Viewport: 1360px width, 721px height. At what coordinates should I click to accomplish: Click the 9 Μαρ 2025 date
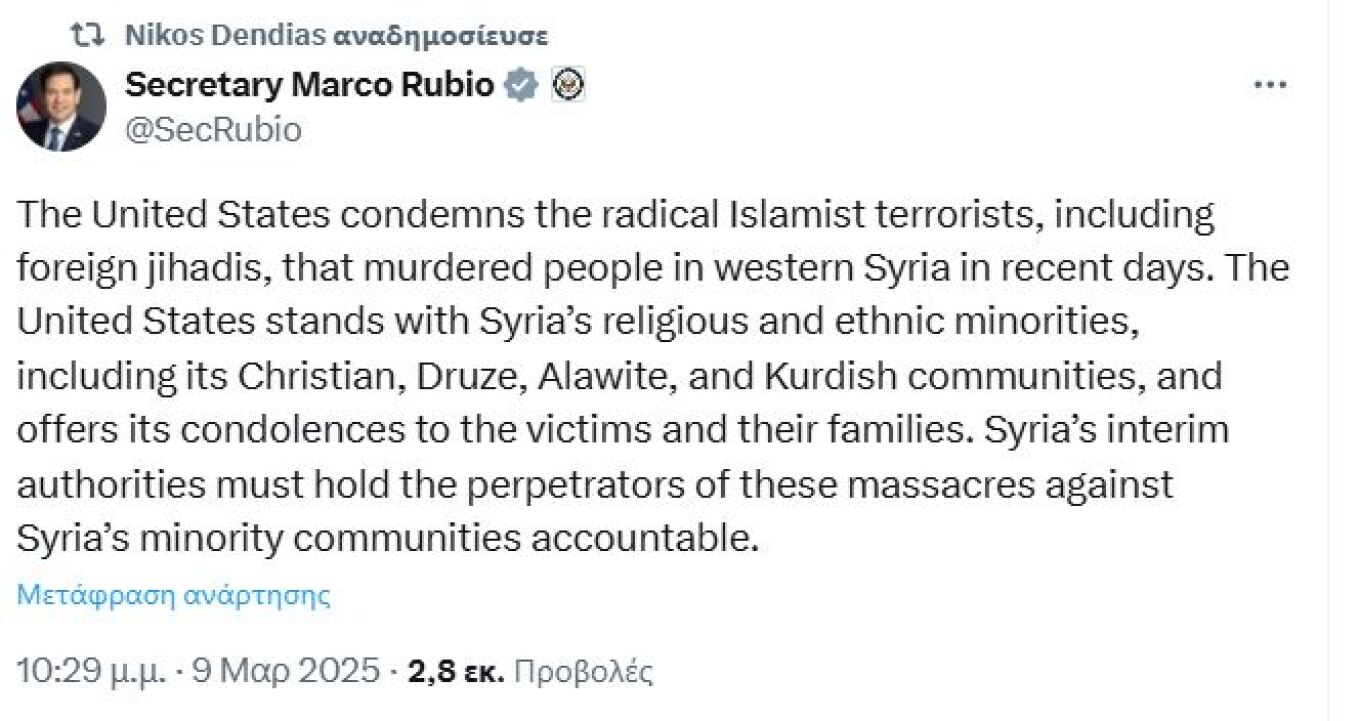coord(287,669)
